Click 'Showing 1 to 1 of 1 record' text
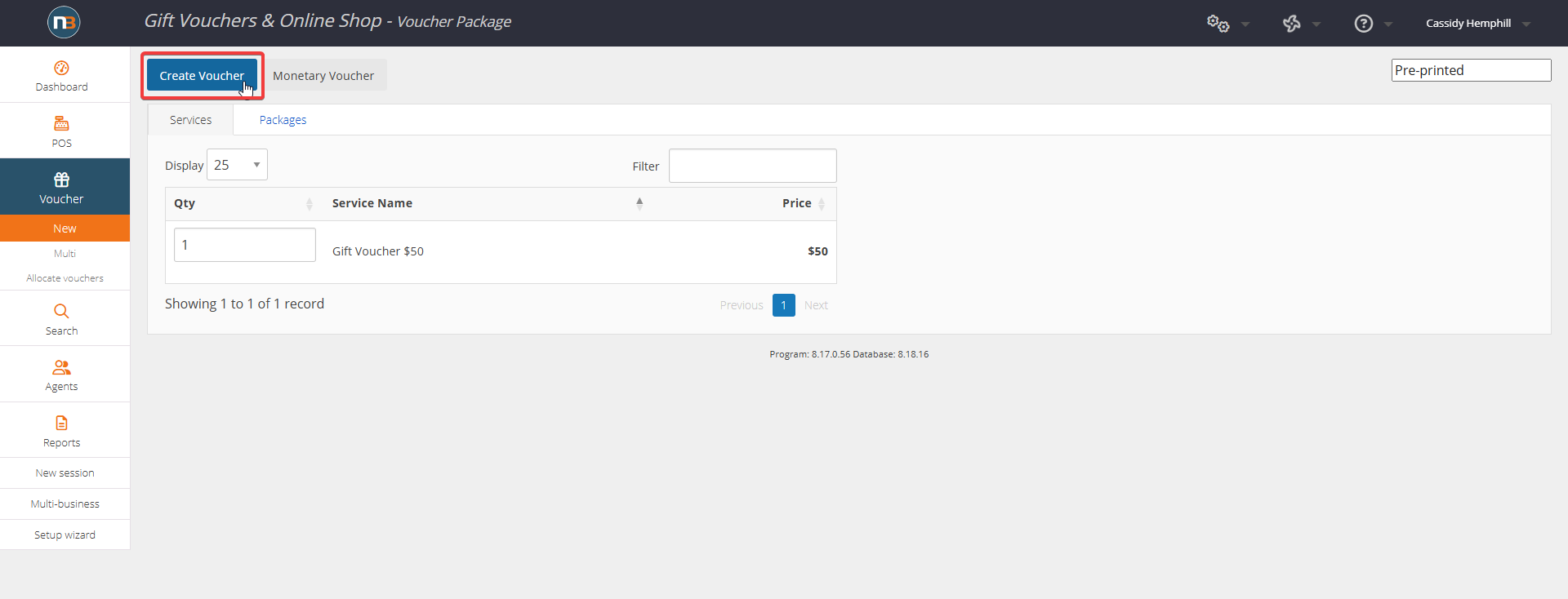This screenshot has width=1568, height=599. pyautogui.click(x=244, y=304)
